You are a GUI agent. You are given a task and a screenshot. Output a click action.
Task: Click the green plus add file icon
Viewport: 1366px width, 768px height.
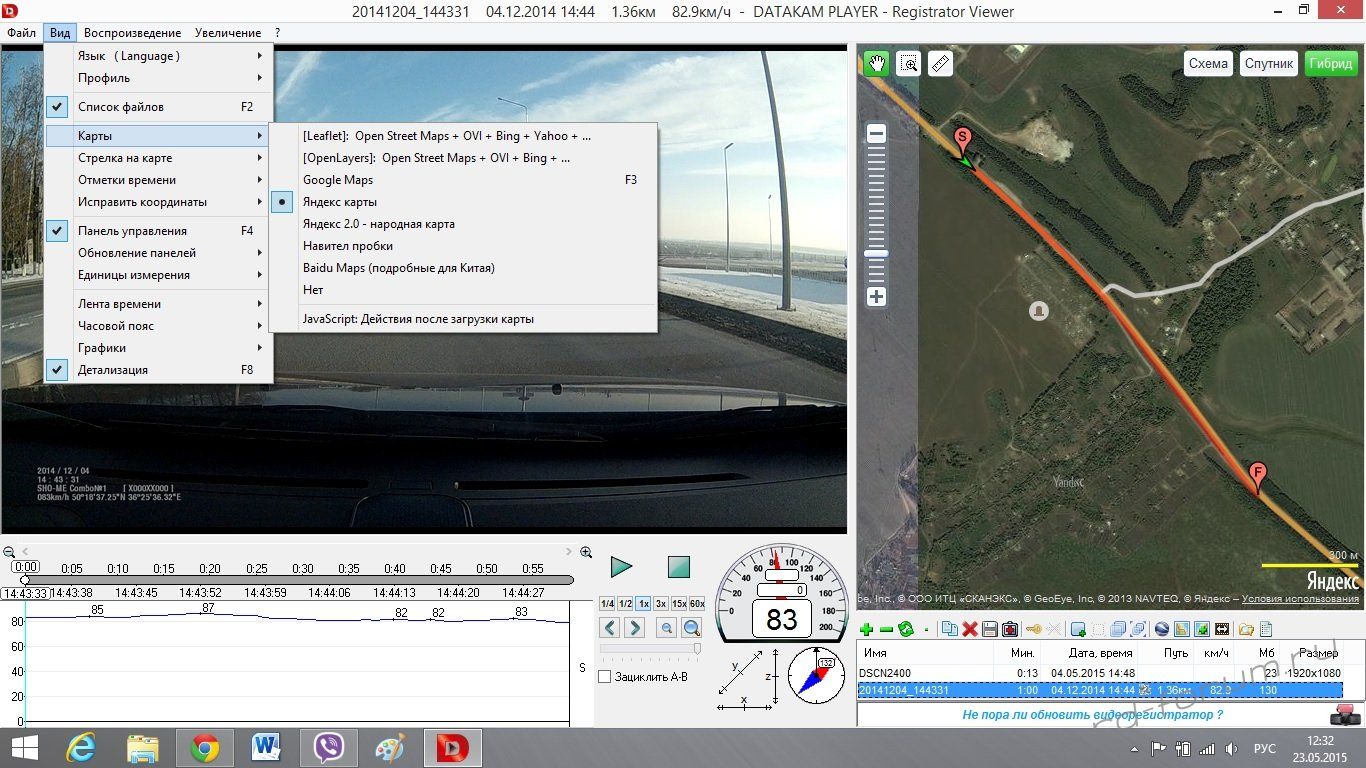866,629
